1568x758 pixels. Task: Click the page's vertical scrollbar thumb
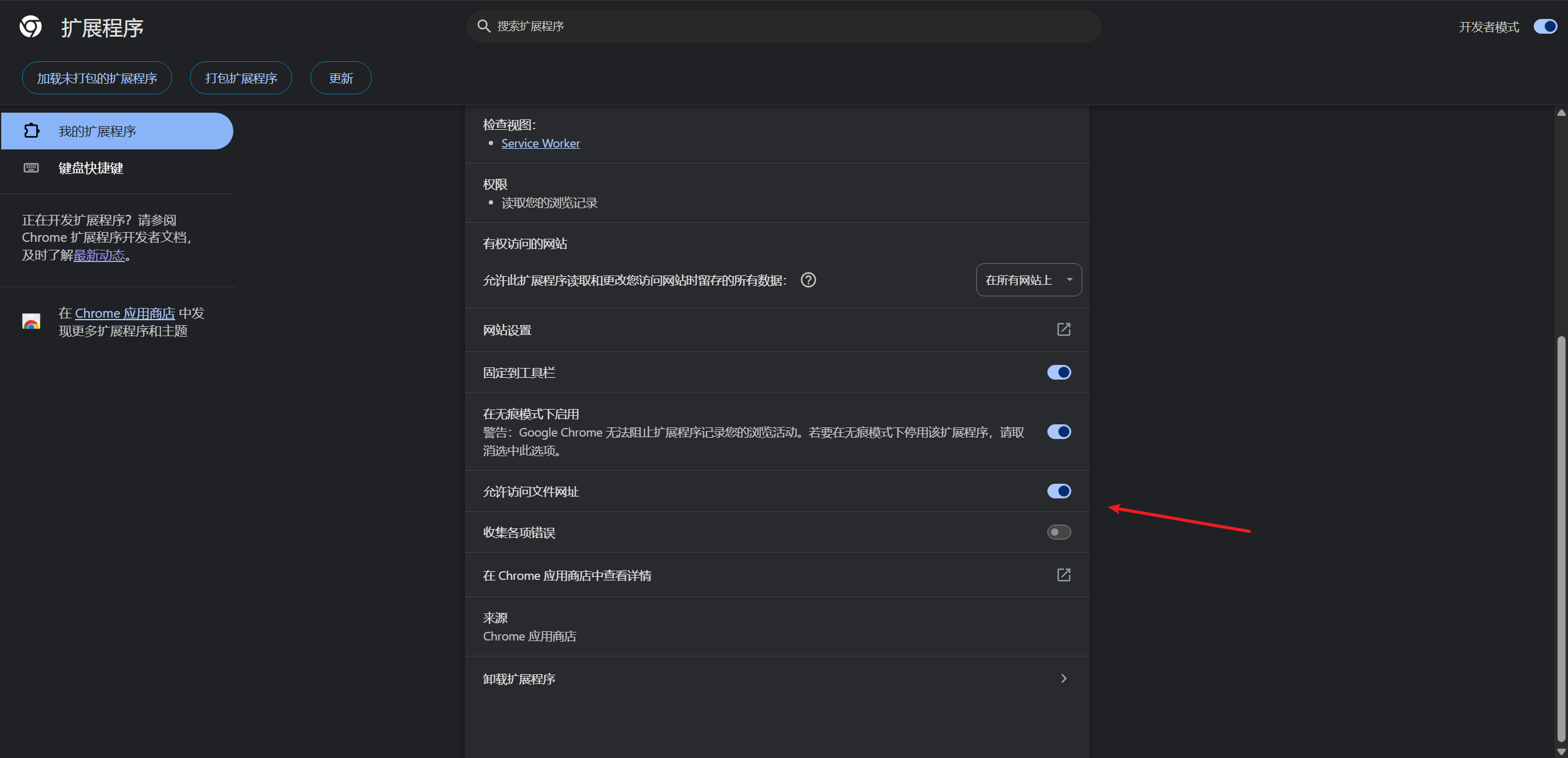[1561, 539]
